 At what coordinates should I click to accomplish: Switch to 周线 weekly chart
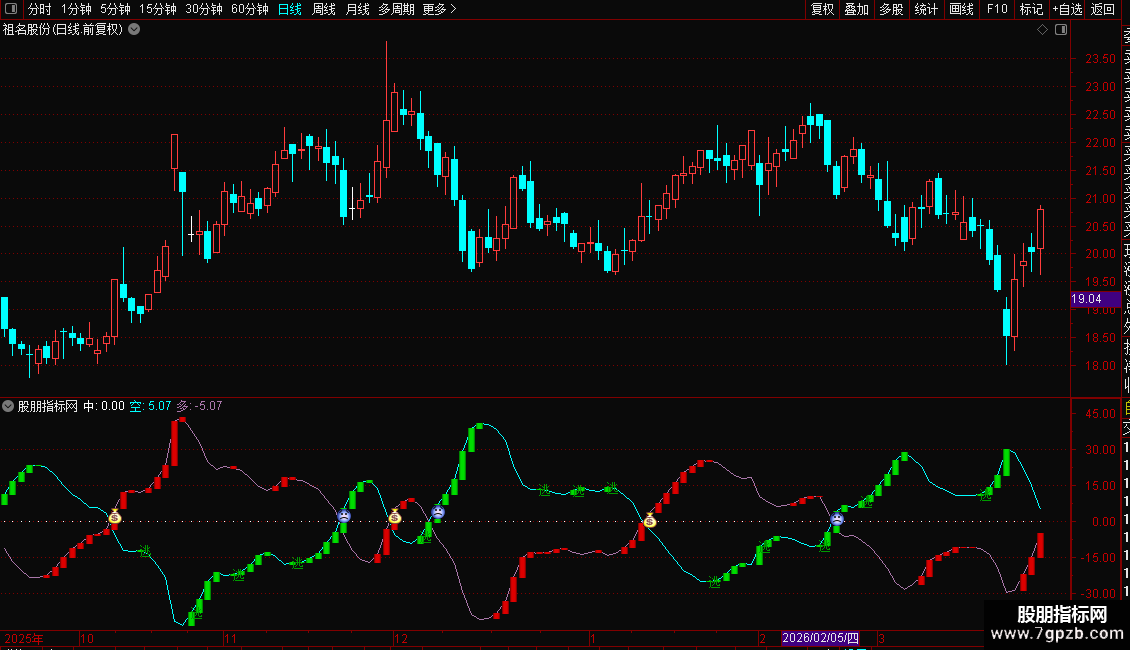324,9
